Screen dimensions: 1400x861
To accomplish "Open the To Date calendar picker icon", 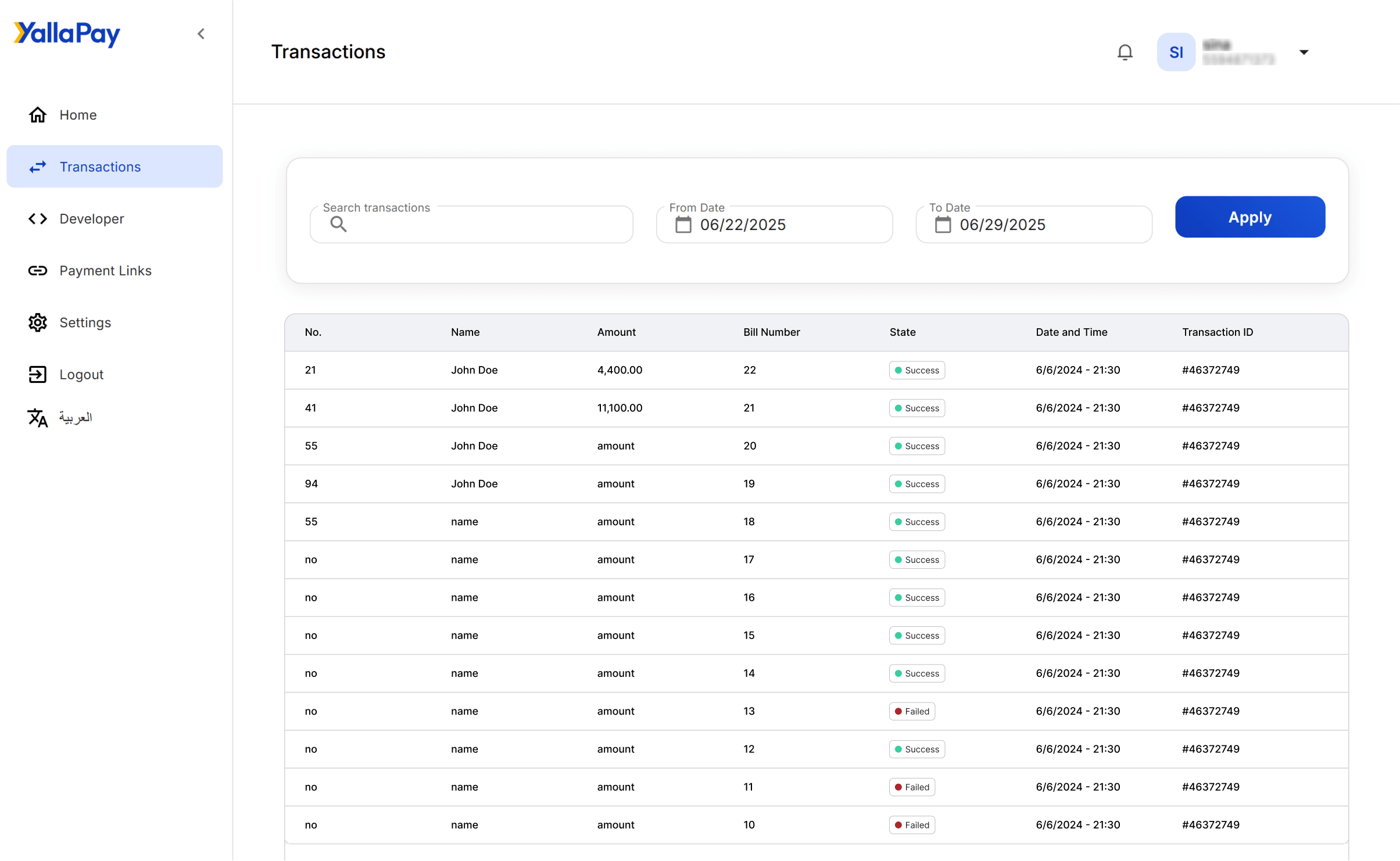I will pyautogui.click(x=943, y=224).
